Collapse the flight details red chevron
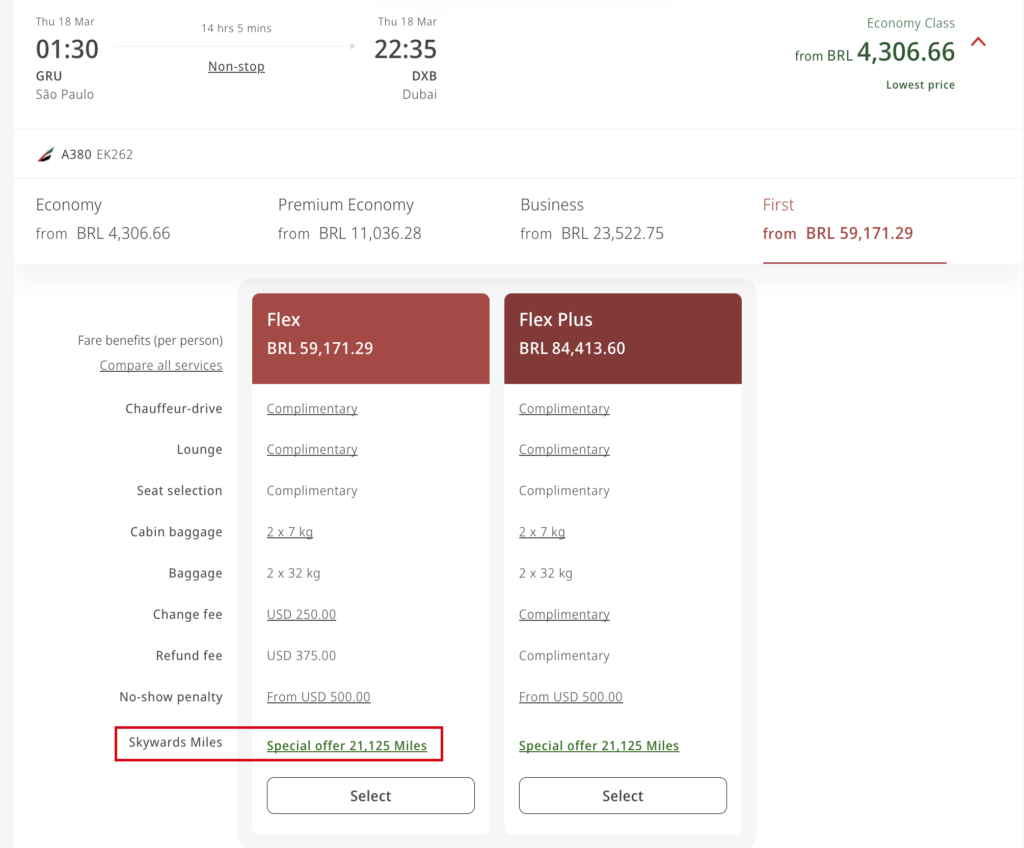 pyautogui.click(x=978, y=42)
